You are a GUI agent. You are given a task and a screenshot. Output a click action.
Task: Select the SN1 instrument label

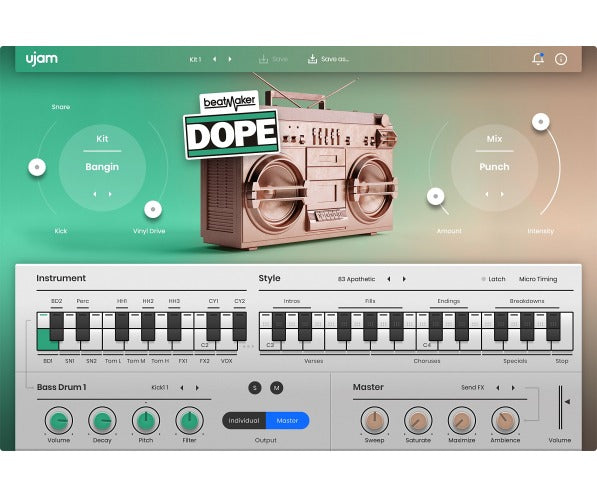coord(70,361)
